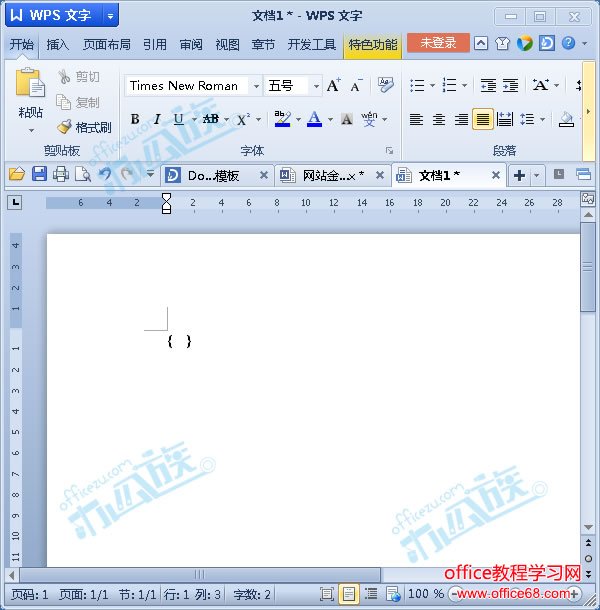Open the 视图 ribbon tab

coord(227,44)
